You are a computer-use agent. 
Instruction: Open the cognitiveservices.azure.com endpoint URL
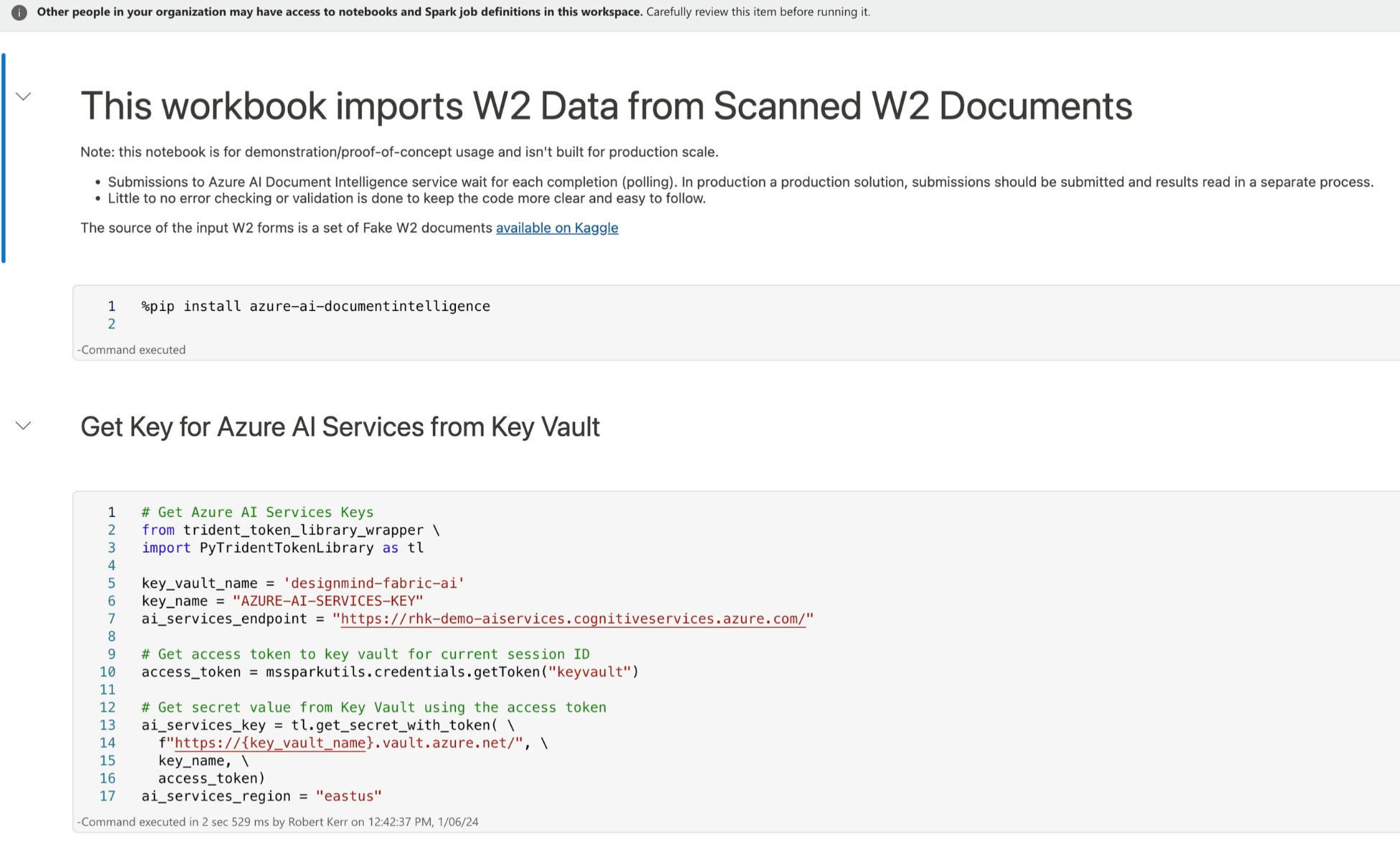pos(572,619)
